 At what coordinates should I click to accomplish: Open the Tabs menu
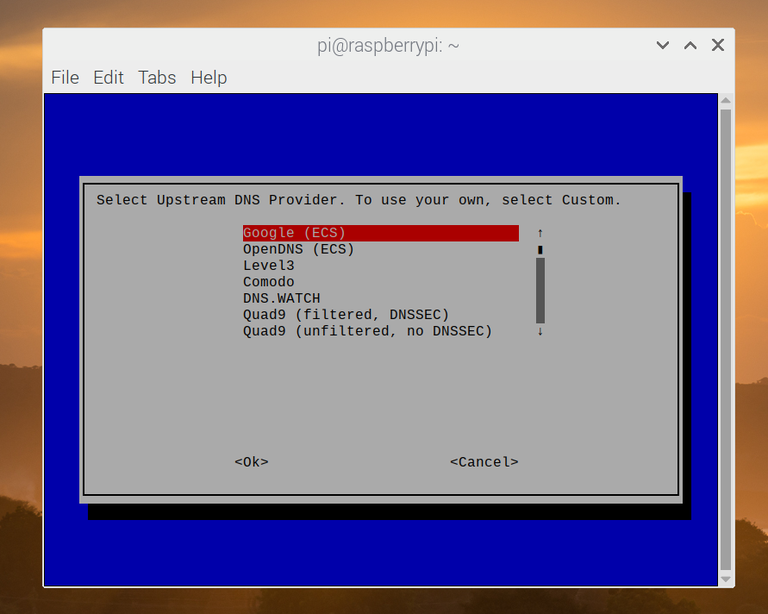[x=157, y=77]
